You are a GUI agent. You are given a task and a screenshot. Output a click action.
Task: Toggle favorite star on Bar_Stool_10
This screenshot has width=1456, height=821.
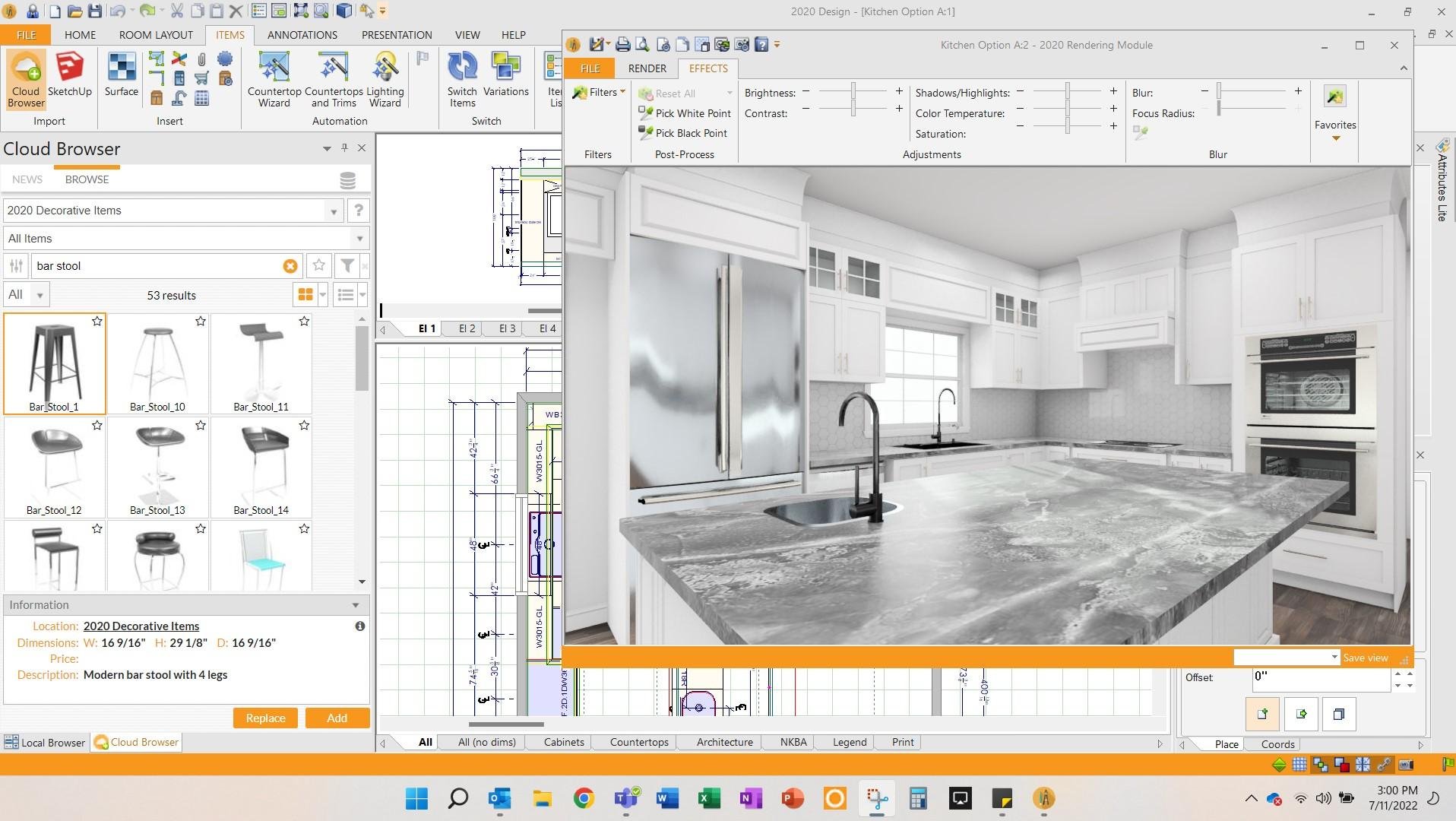coord(201,322)
